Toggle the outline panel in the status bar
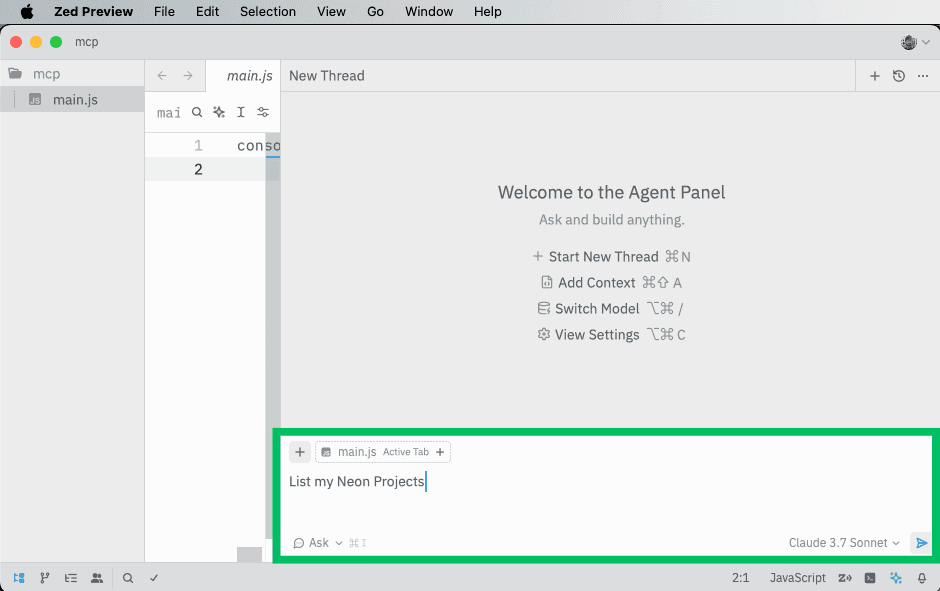This screenshot has height=591, width=940. click(x=71, y=578)
